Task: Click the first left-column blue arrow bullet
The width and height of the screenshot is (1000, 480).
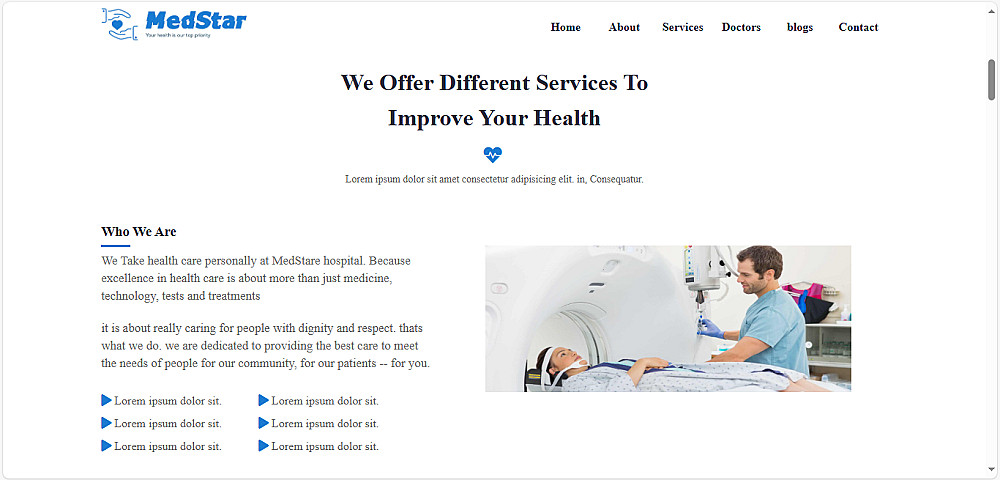Action: pyautogui.click(x=107, y=400)
